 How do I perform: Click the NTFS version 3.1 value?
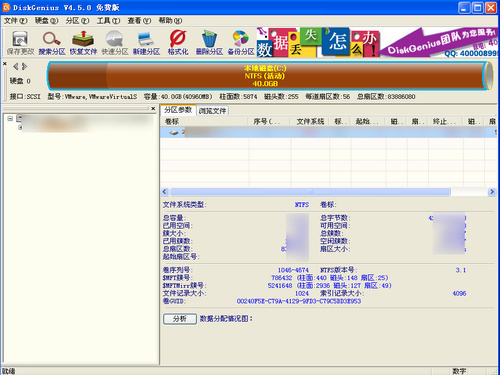(461, 270)
